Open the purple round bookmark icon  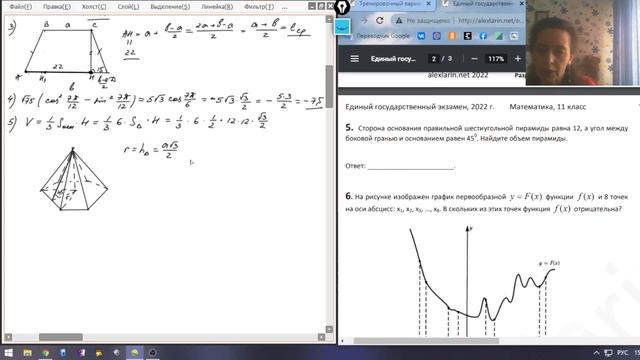(x=436, y=36)
